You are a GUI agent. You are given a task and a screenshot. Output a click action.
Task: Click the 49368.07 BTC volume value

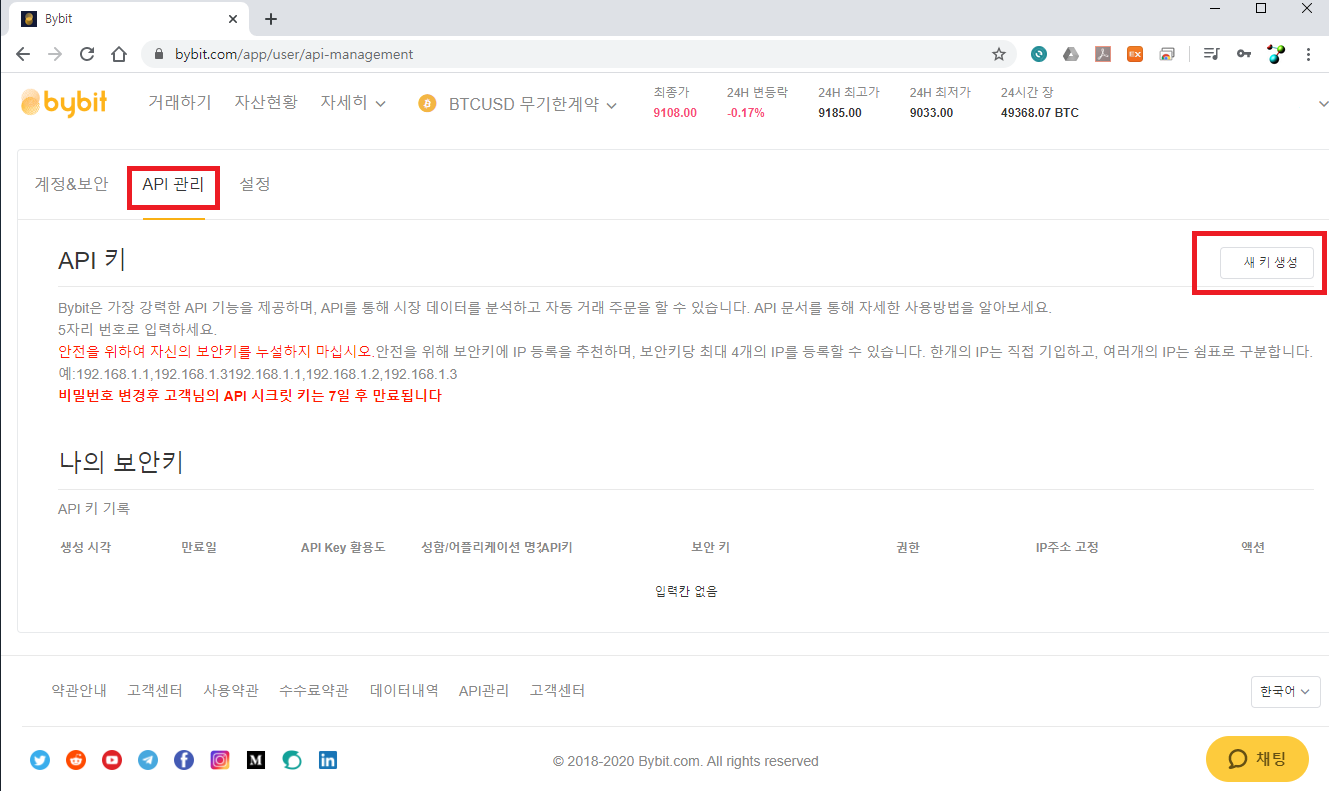[1040, 113]
